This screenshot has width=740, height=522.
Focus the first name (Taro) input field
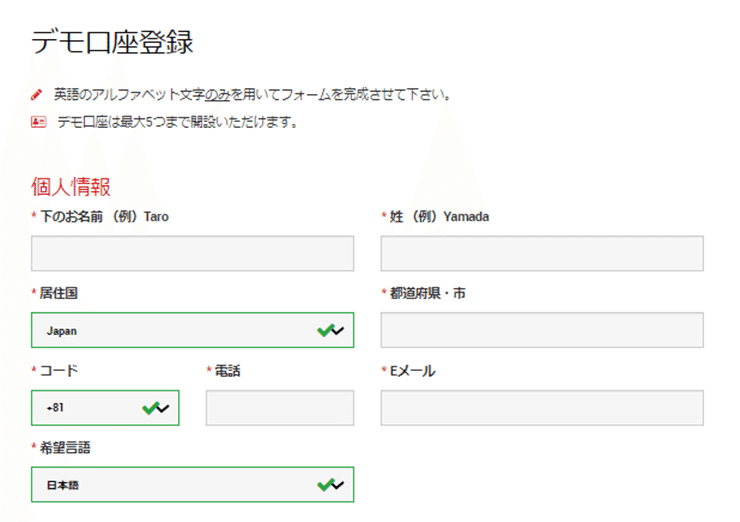tap(193, 253)
